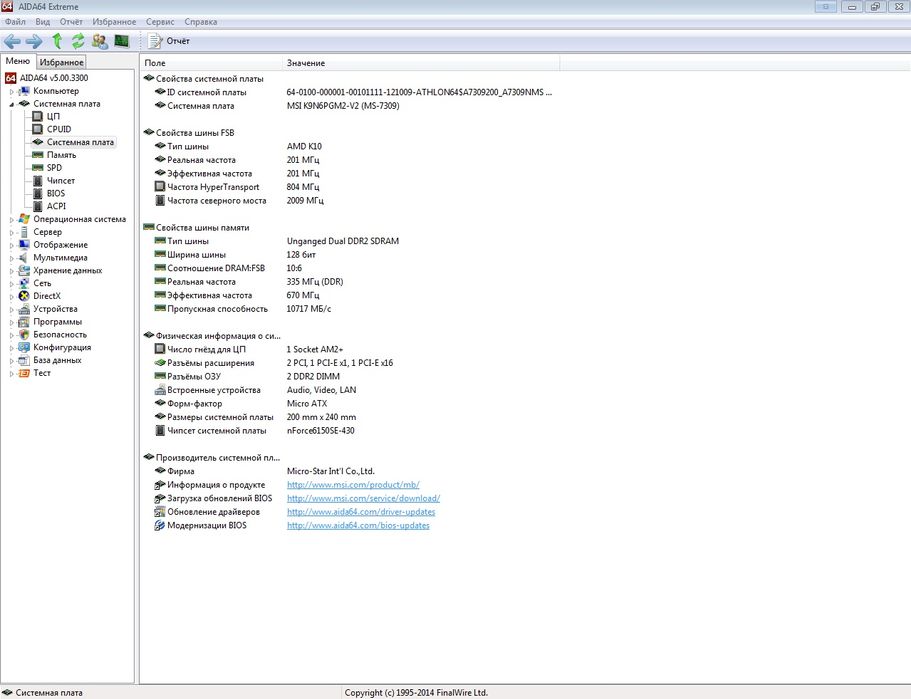Click the Программы icon
Viewport: 911px width, 699px height.
pos(24,322)
